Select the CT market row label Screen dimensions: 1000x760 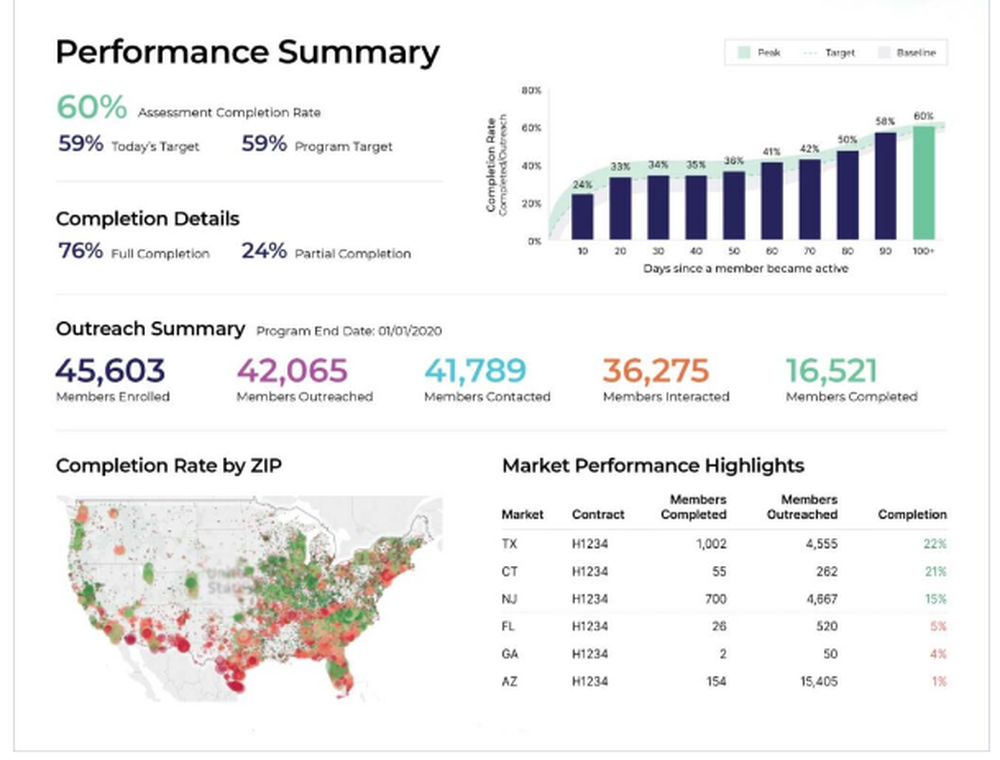click(510, 571)
